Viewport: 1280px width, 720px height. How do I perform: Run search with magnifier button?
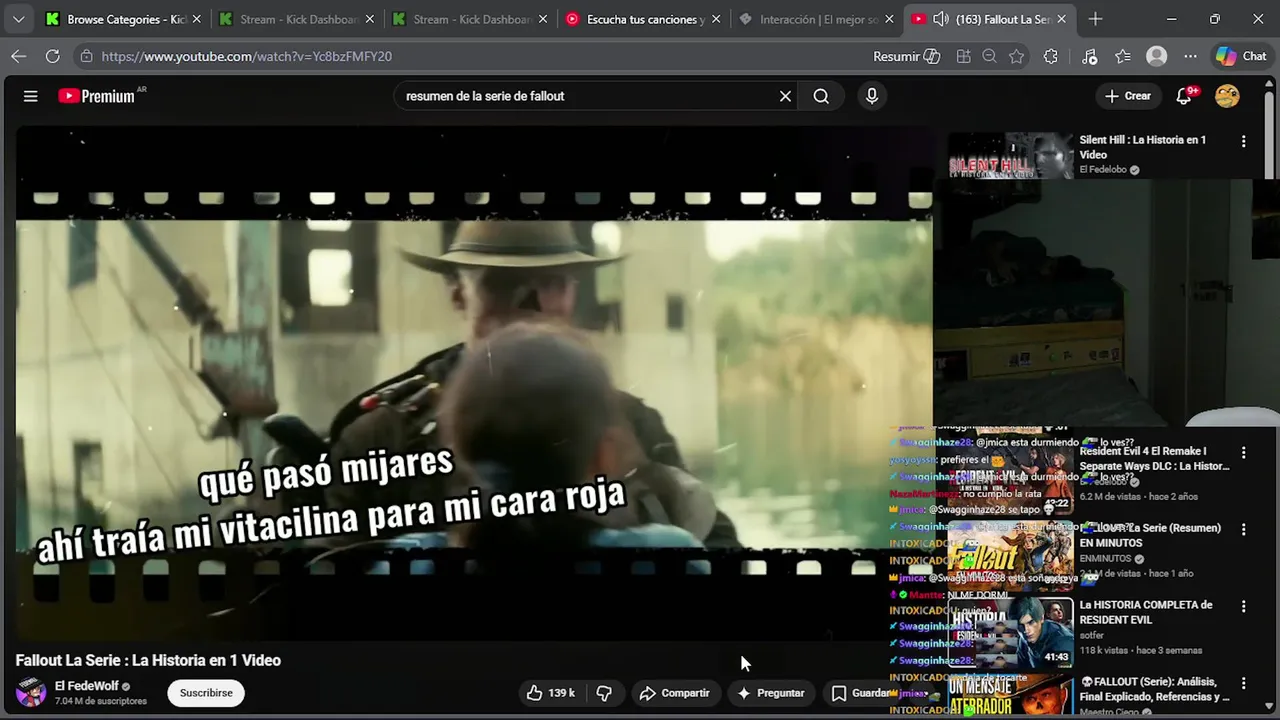pos(821,96)
